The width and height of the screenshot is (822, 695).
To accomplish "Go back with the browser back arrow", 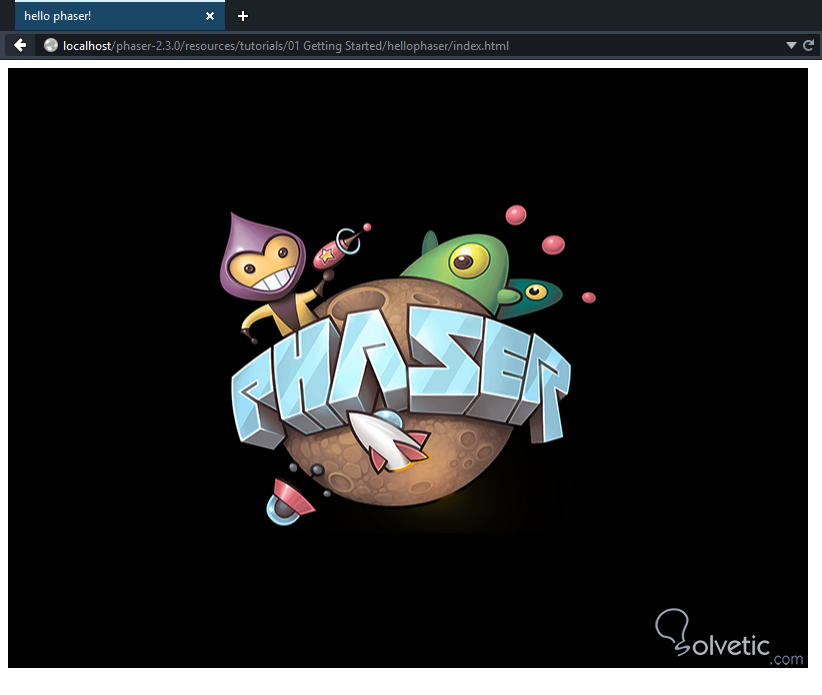I will click(20, 46).
